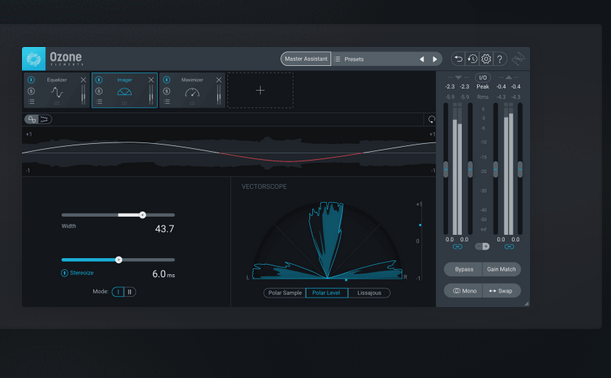The height and width of the screenshot is (378, 611).
Task: Click the right input gain slider handle
Action: pyautogui.click(x=470, y=169)
